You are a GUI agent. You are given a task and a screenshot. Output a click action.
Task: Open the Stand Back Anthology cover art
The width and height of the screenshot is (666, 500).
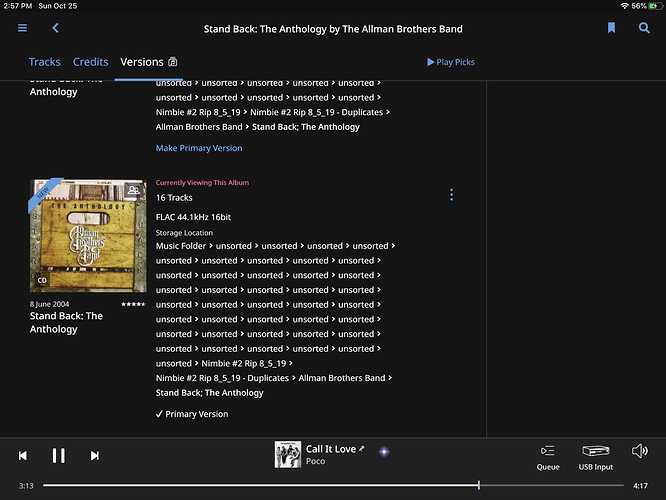coord(88,235)
